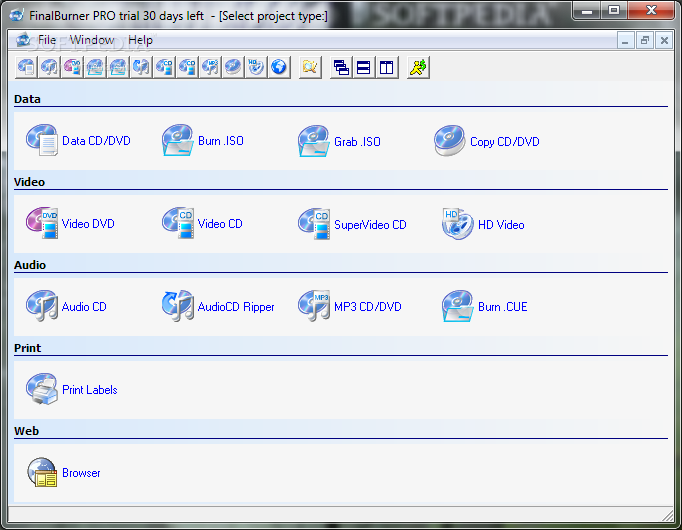Launch the built-in Browser
This screenshot has width=682, height=530.
(x=64, y=473)
